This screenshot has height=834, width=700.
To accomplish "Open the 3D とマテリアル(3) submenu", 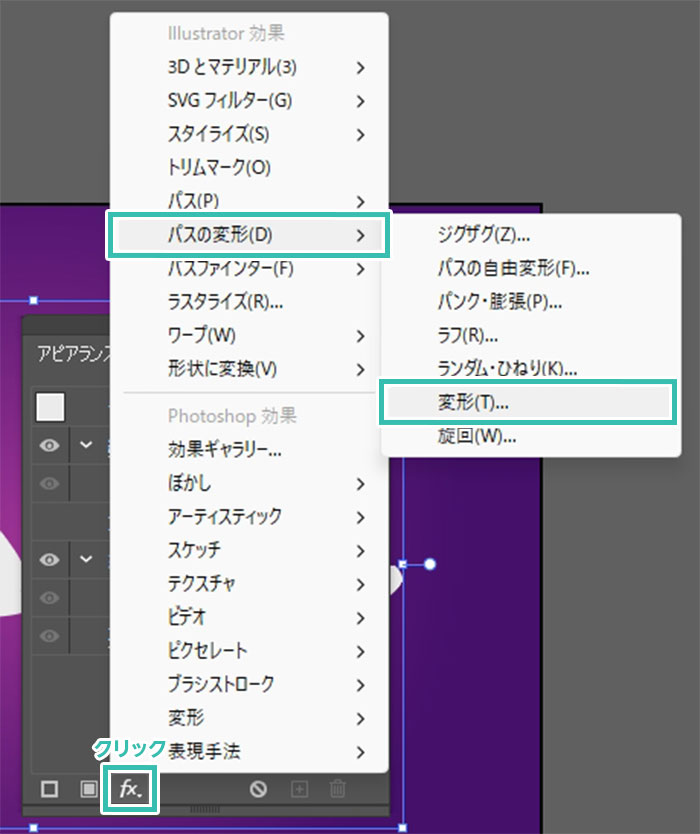I will point(249,67).
